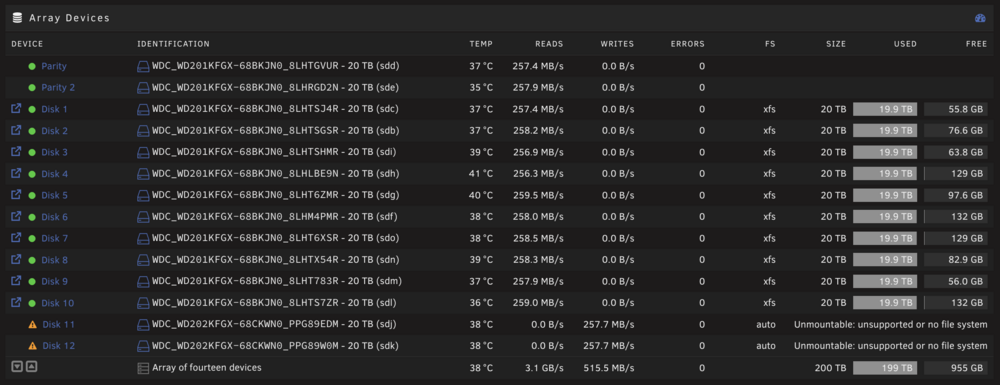Open the Disk 1 settings link

pos(54,109)
